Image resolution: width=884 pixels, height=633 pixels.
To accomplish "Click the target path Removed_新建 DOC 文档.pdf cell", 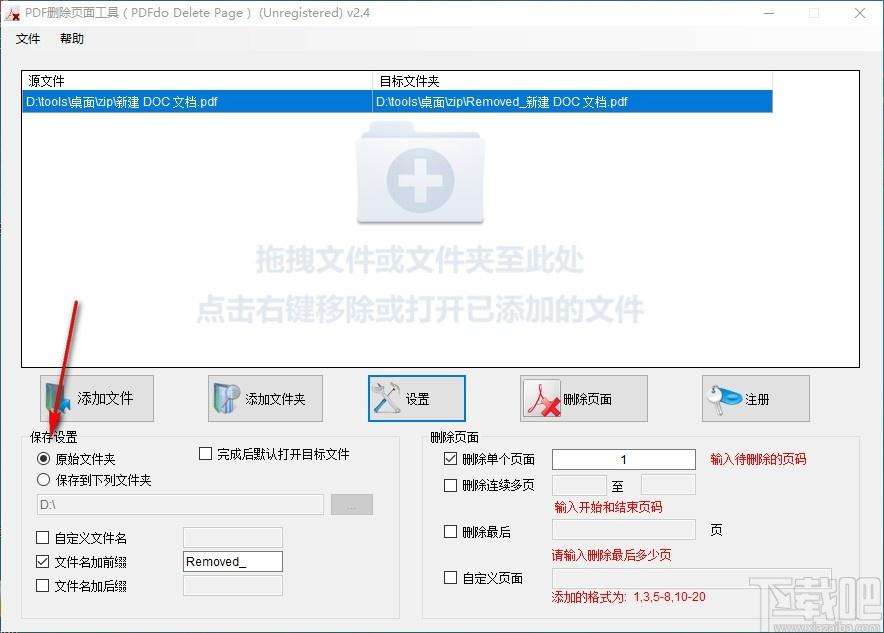I will pos(572,102).
